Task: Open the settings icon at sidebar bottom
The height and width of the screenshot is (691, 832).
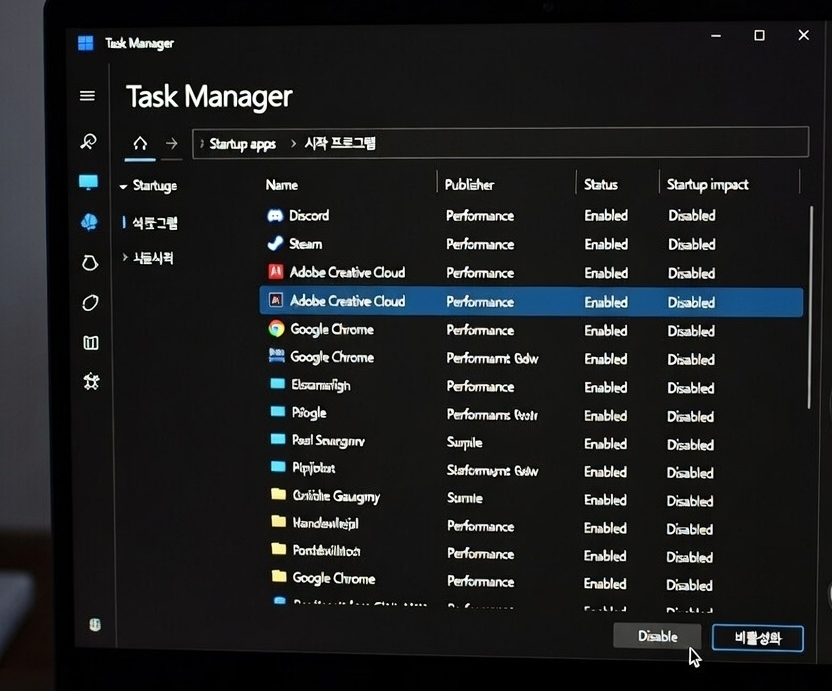Action: coord(95,625)
